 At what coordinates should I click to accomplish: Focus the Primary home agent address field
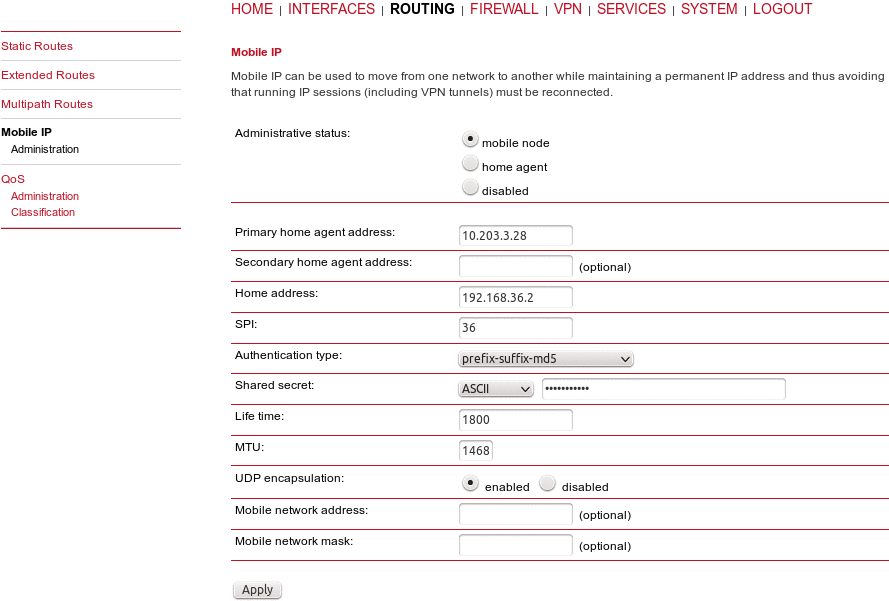click(x=515, y=236)
